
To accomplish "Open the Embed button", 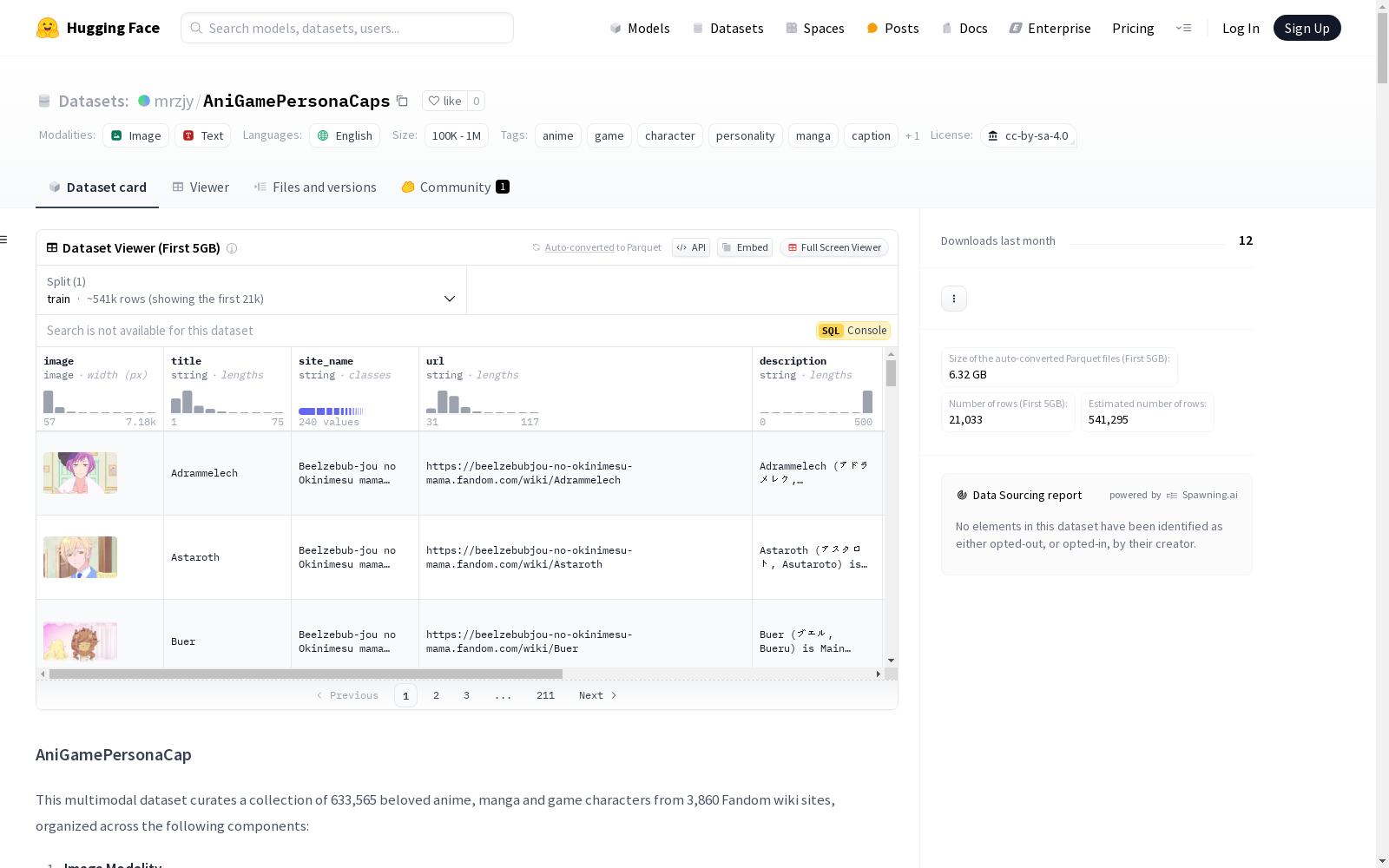I will point(745,247).
